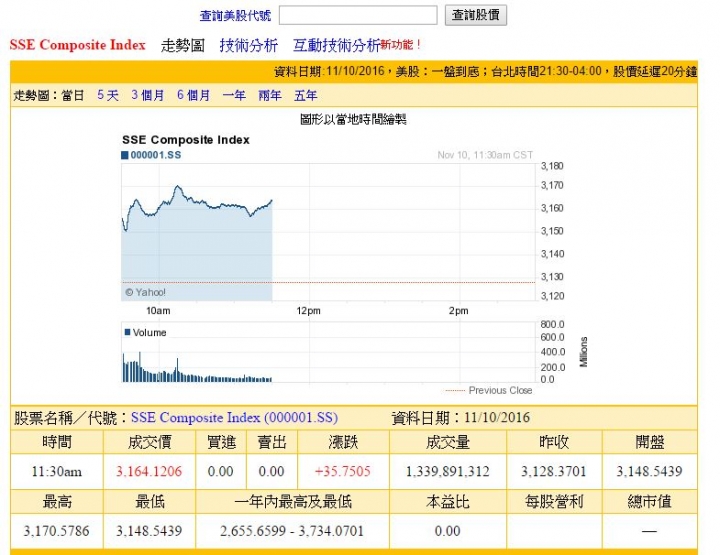Screen dimensions: 720x555
Task: Select the 兩年 chart range
Action: [270, 95]
